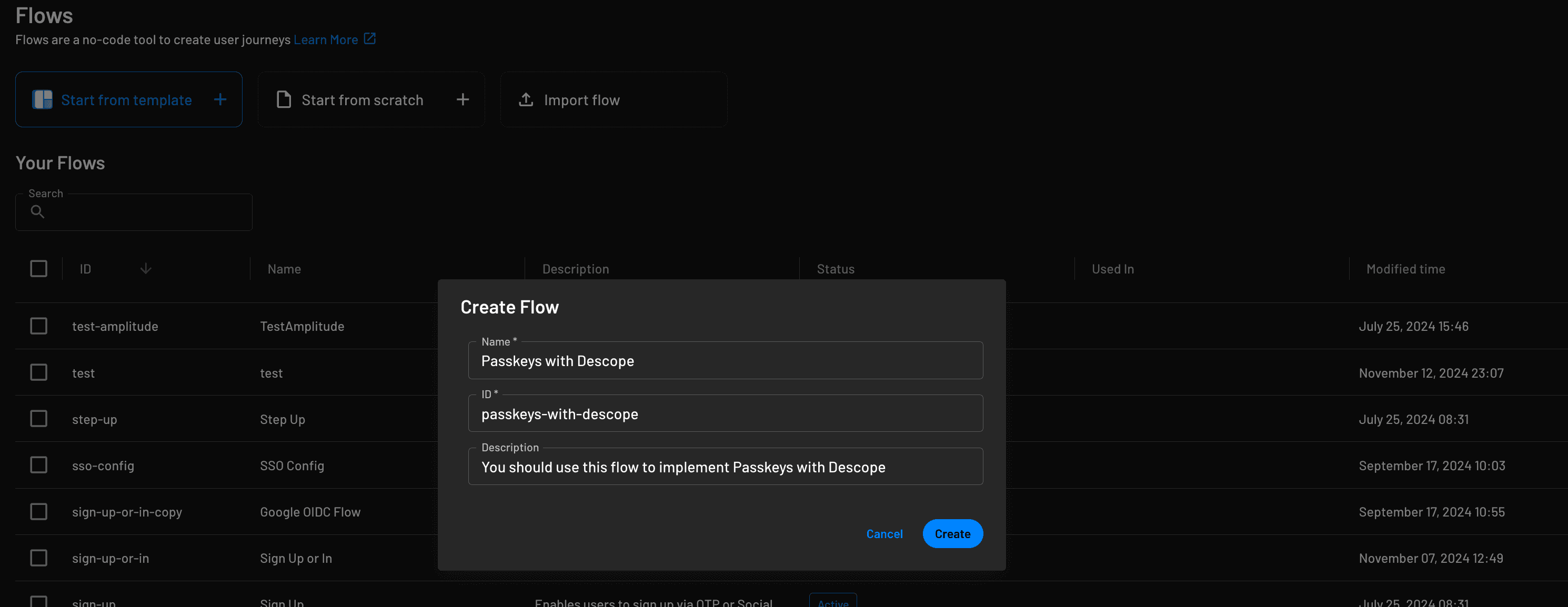The height and width of the screenshot is (607, 1568).
Task: Click the plus icon beside Start from scratch
Action: point(463,99)
